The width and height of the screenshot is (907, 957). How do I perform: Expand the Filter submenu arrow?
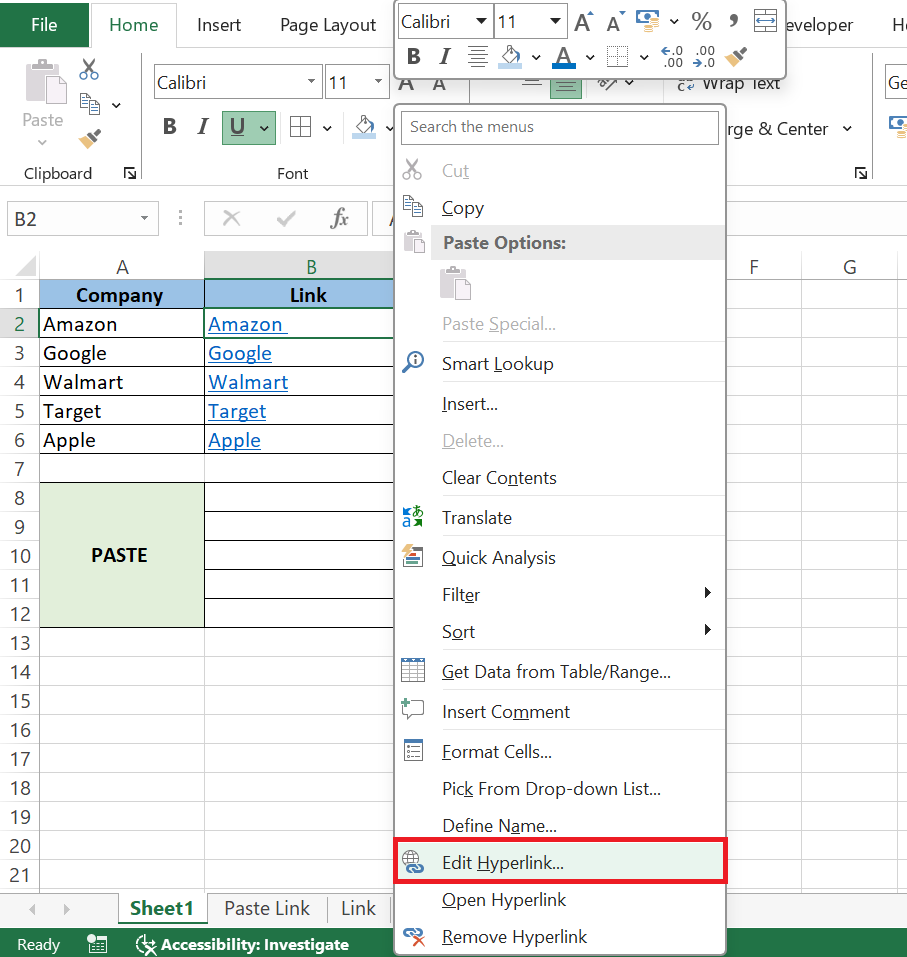[x=707, y=593]
